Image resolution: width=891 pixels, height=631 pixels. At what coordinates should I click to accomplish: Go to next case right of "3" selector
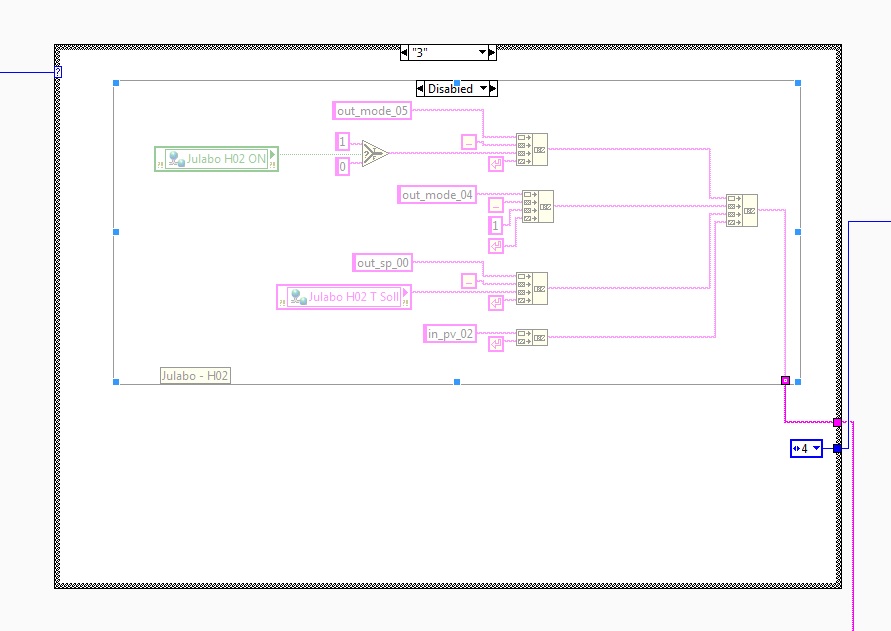click(492, 52)
